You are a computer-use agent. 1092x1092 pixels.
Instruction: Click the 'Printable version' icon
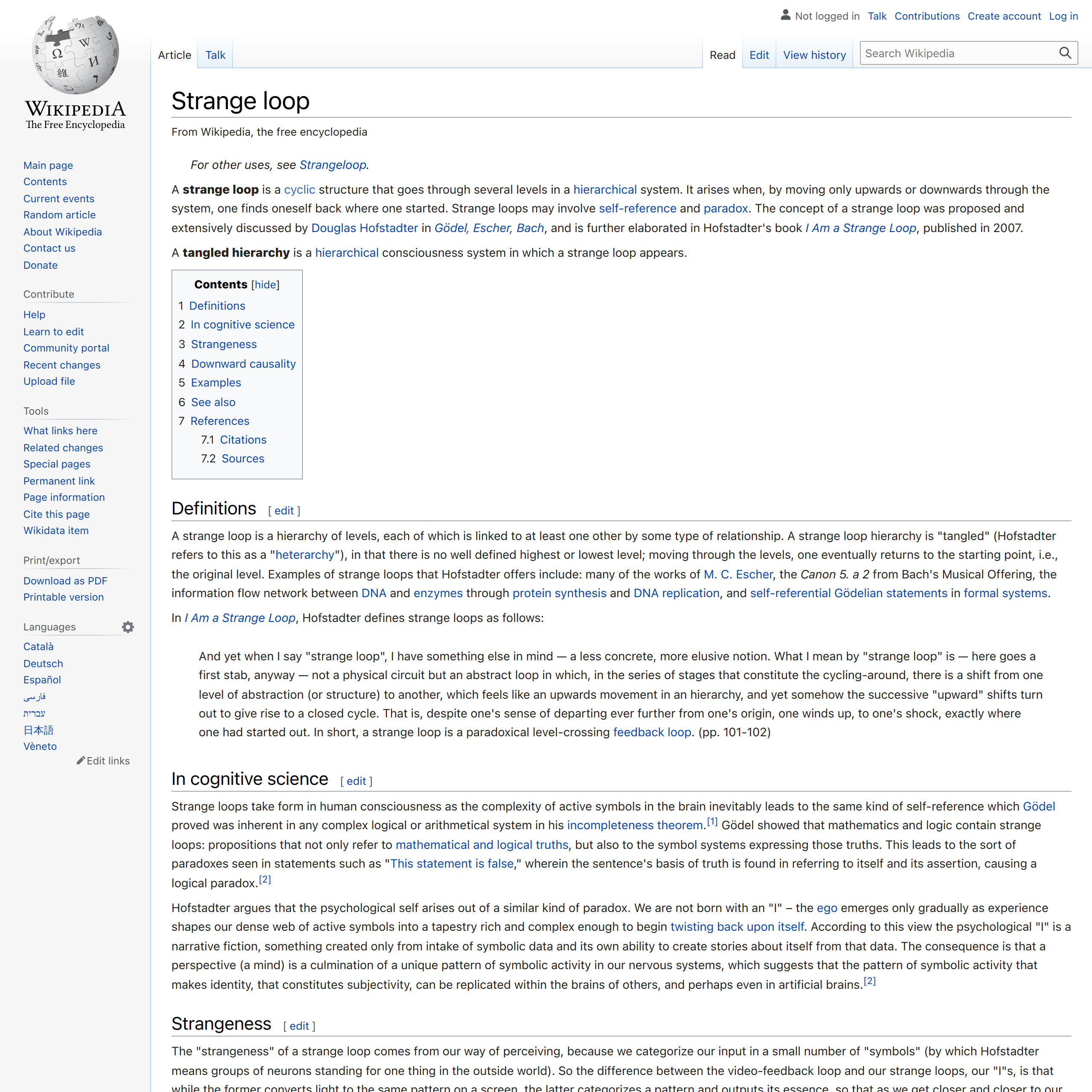[x=63, y=597]
